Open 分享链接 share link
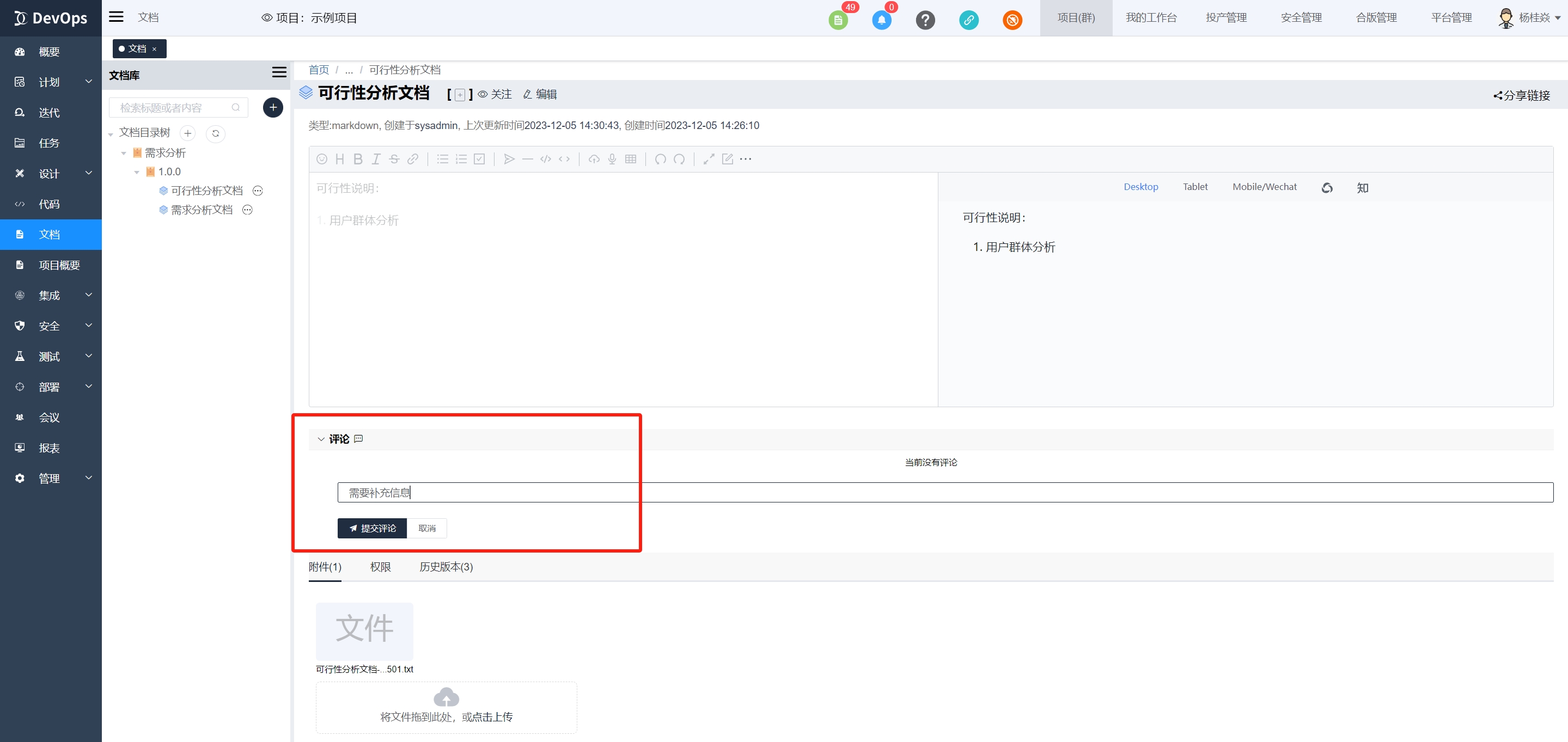Image resolution: width=1568 pixels, height=742 pixels. (1521, 95)
